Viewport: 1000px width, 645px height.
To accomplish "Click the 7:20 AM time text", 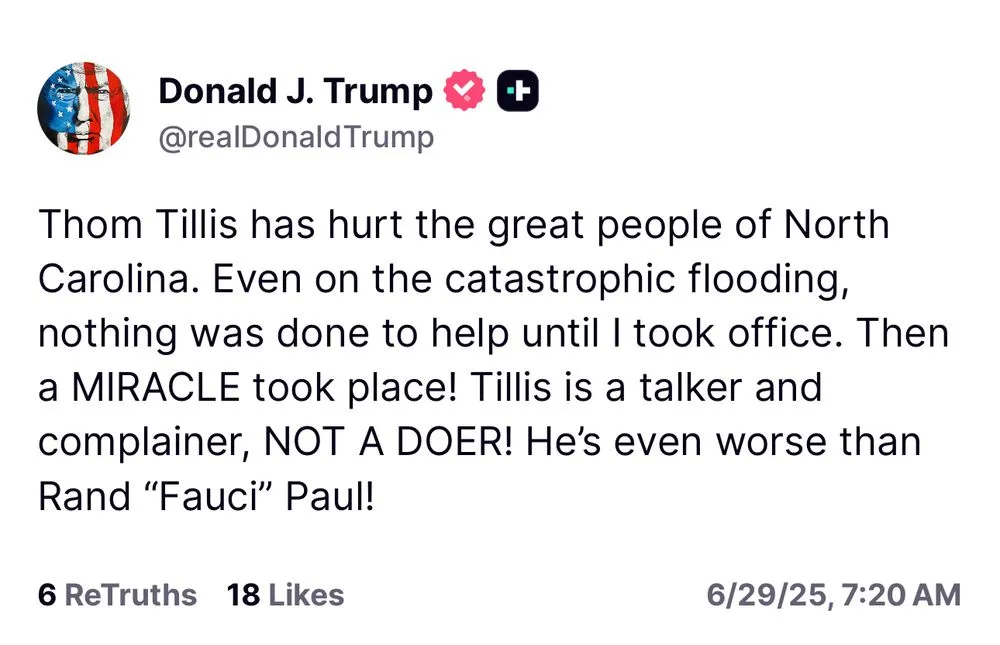I will pos(901,595).
